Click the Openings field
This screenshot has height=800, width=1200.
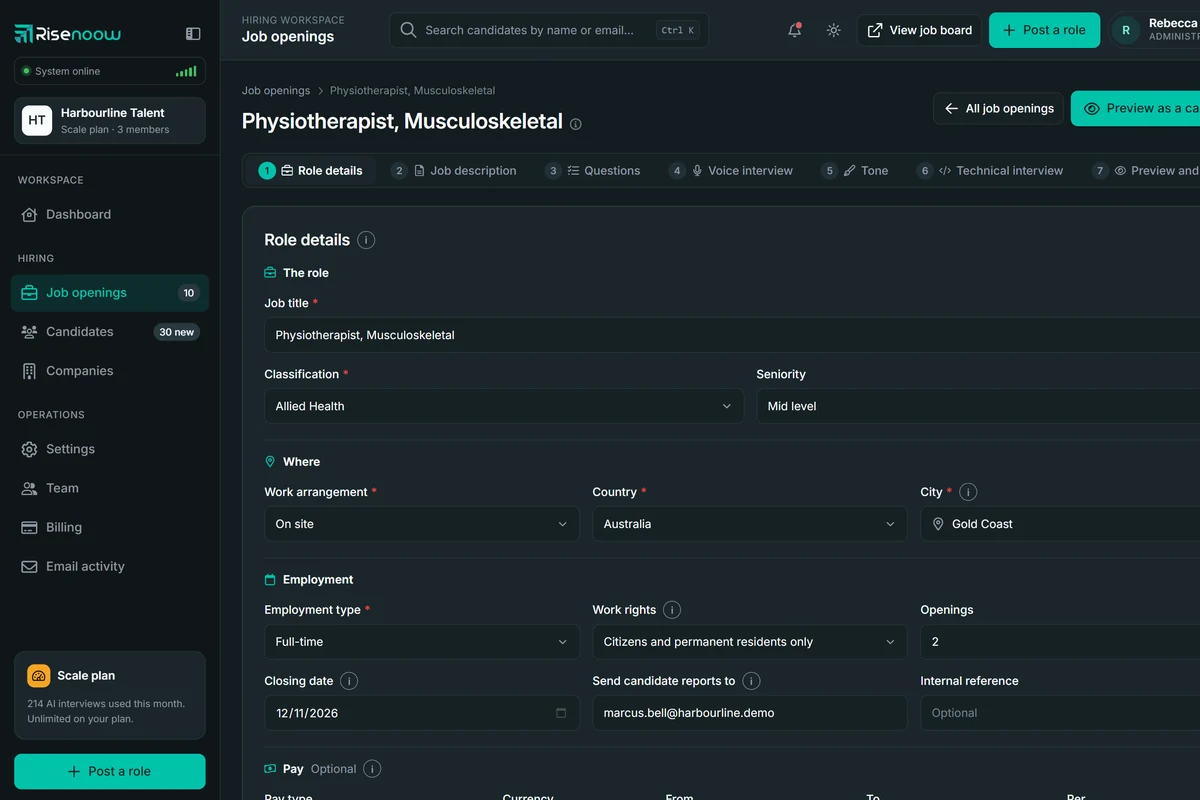[x=1060, y=642]
